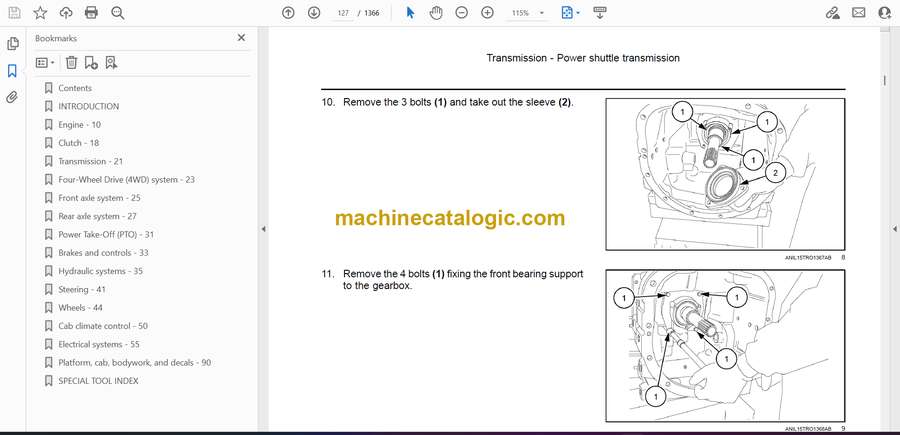This screenshot has width=900, height=435.
Task: Click the Print file icon
Action: click(92, 13)
